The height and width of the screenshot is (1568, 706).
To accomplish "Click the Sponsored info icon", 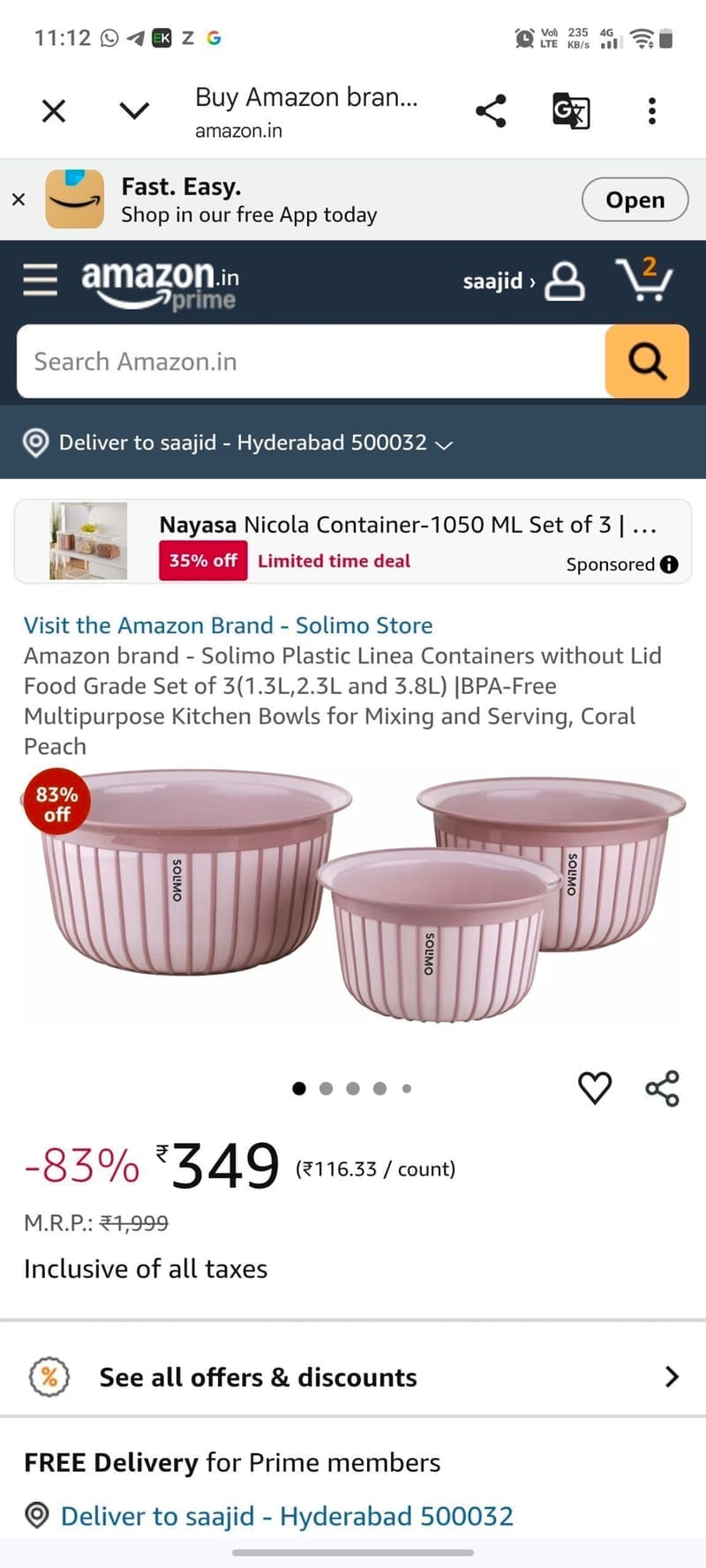I will (x=670, y=564).
